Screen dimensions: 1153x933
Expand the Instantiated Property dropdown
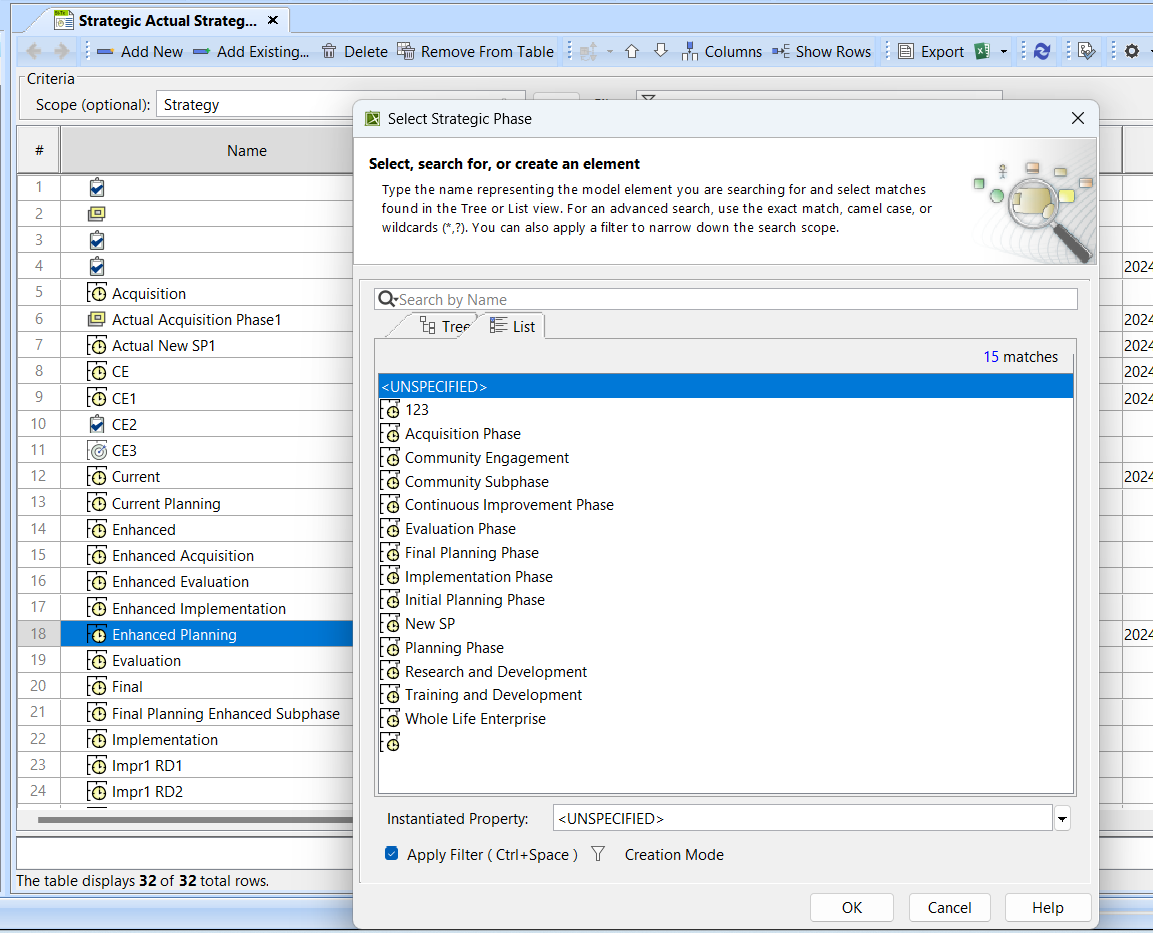click(x=1062, y=819)
